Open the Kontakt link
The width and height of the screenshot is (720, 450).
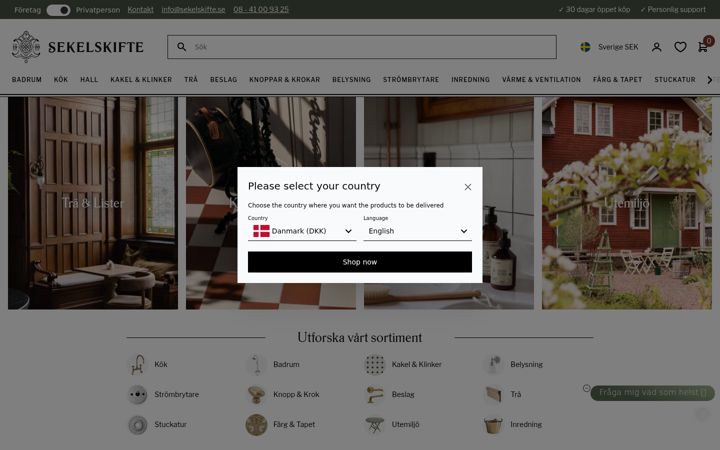point(141,10)
